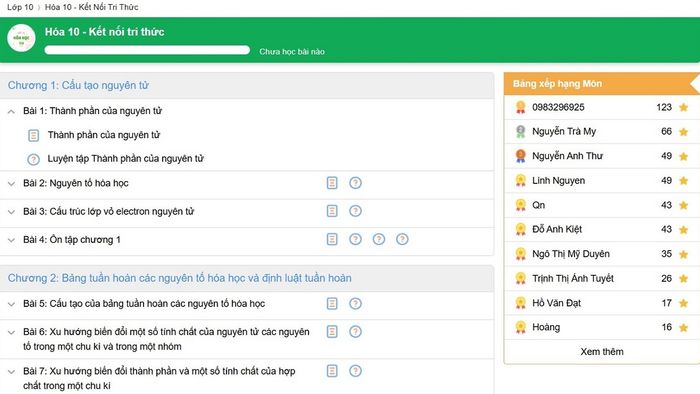Click the course progress bar

tap(147, 50)
